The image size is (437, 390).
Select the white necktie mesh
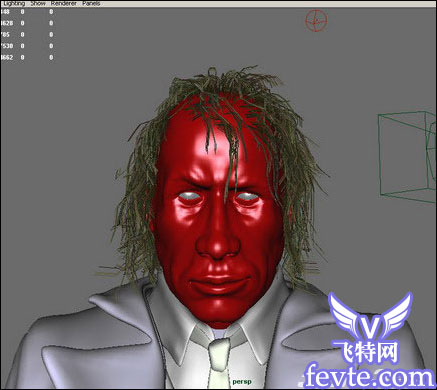point(219,363)
